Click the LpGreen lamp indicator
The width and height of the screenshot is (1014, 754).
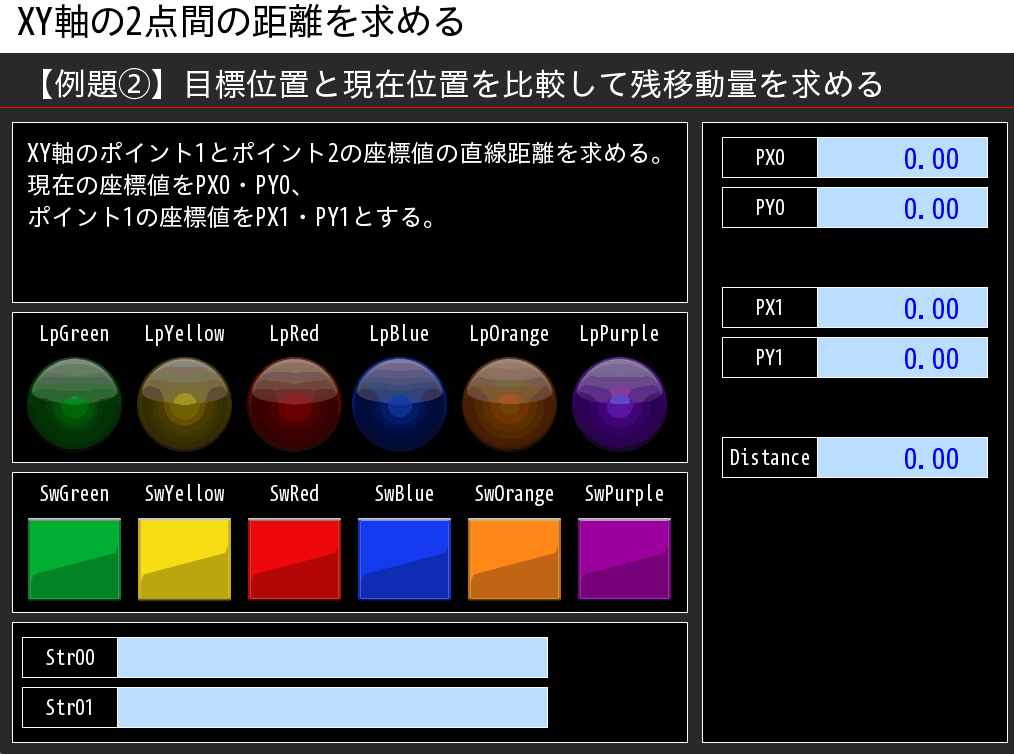[75, 403]
